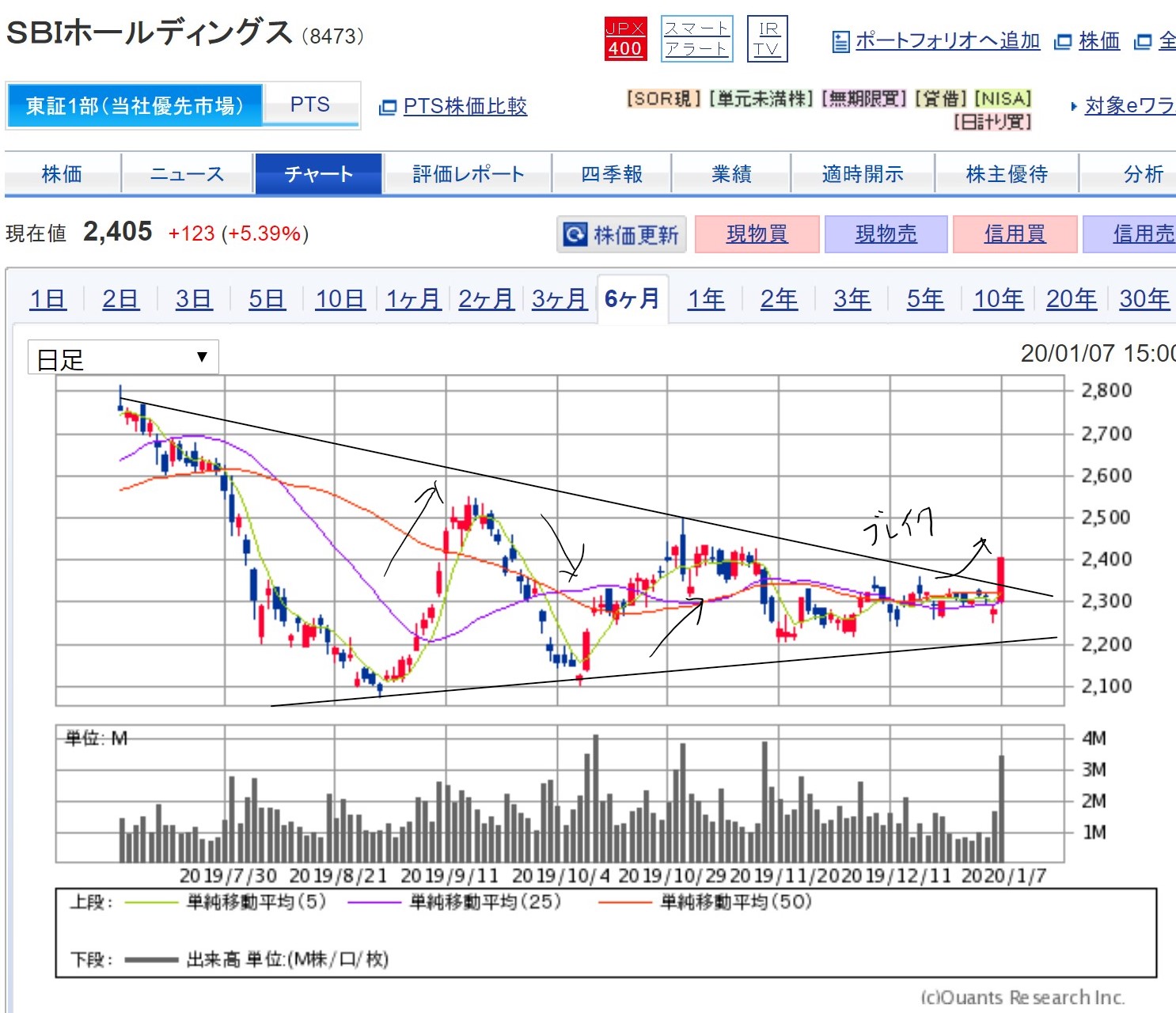This screenshot has width=1176, height=1013.
Task: Click the JPX 400 badge icon
Action: (x=625, y=39)
